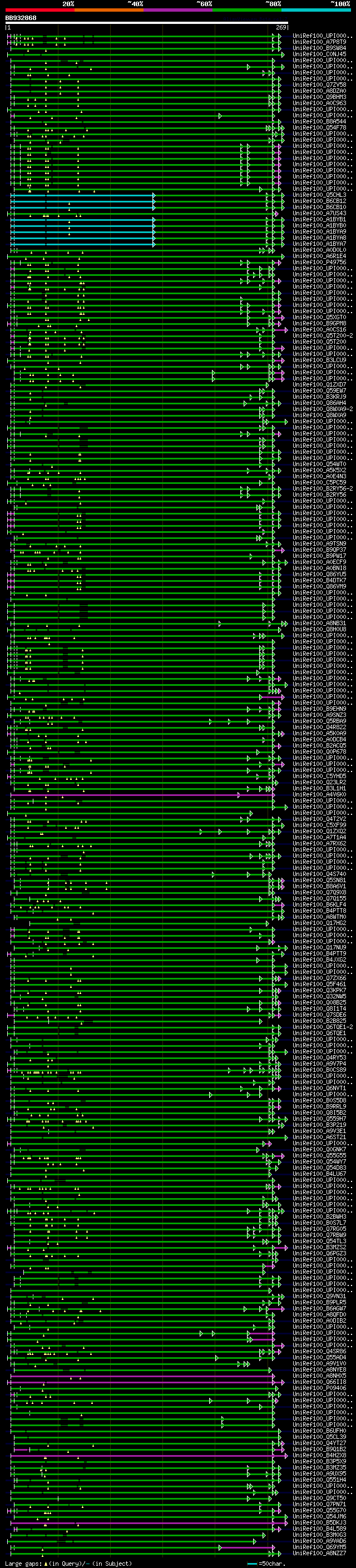Select the orange ~40% identity legend segment
This screenshot has width=356, height=1568.
point(109,11)
